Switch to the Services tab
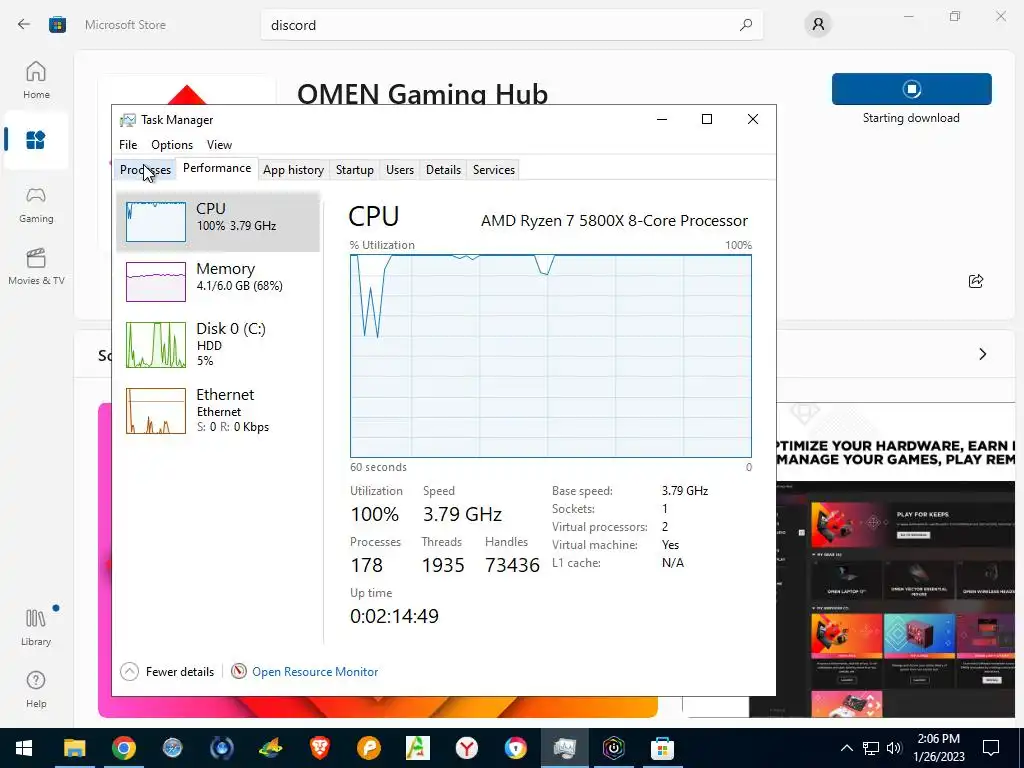Viewport: 1024px width, 768px height. click(494, 170)
